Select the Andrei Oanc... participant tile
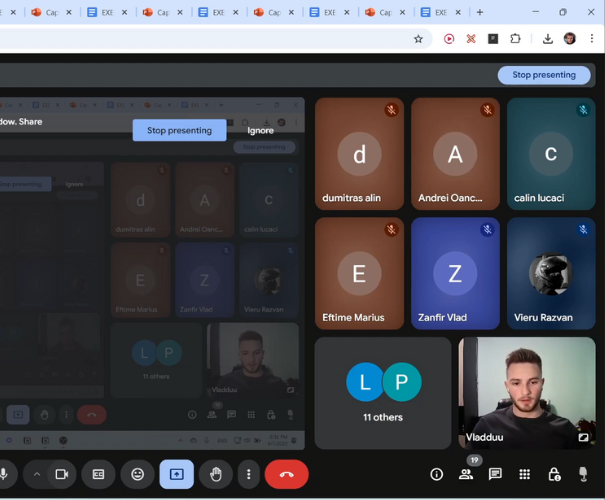This screenshot has height=500, width=605. coord(455,154)
